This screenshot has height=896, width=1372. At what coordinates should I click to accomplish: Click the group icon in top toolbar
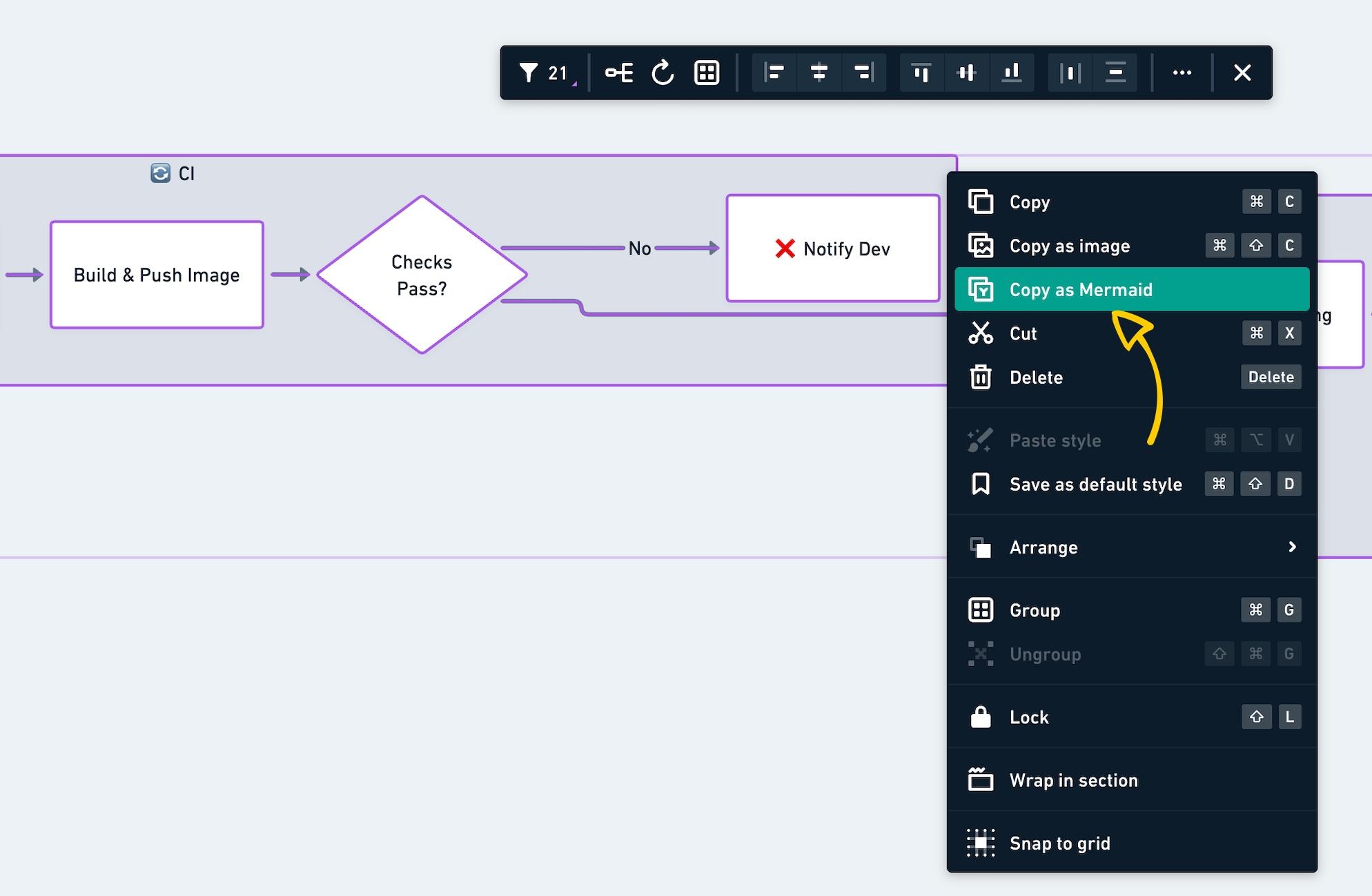707,72
